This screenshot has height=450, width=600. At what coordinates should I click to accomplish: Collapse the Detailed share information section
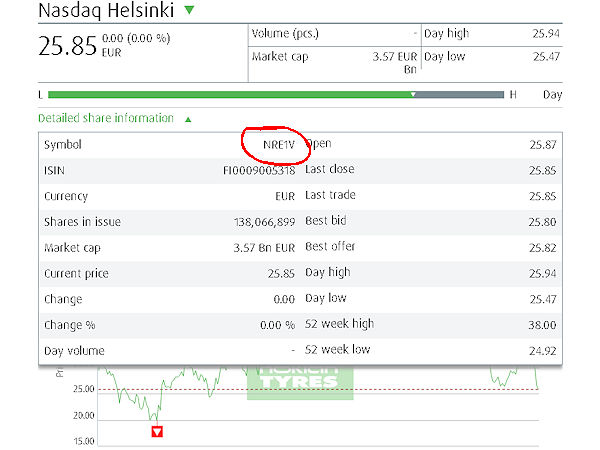pos(188,119)
